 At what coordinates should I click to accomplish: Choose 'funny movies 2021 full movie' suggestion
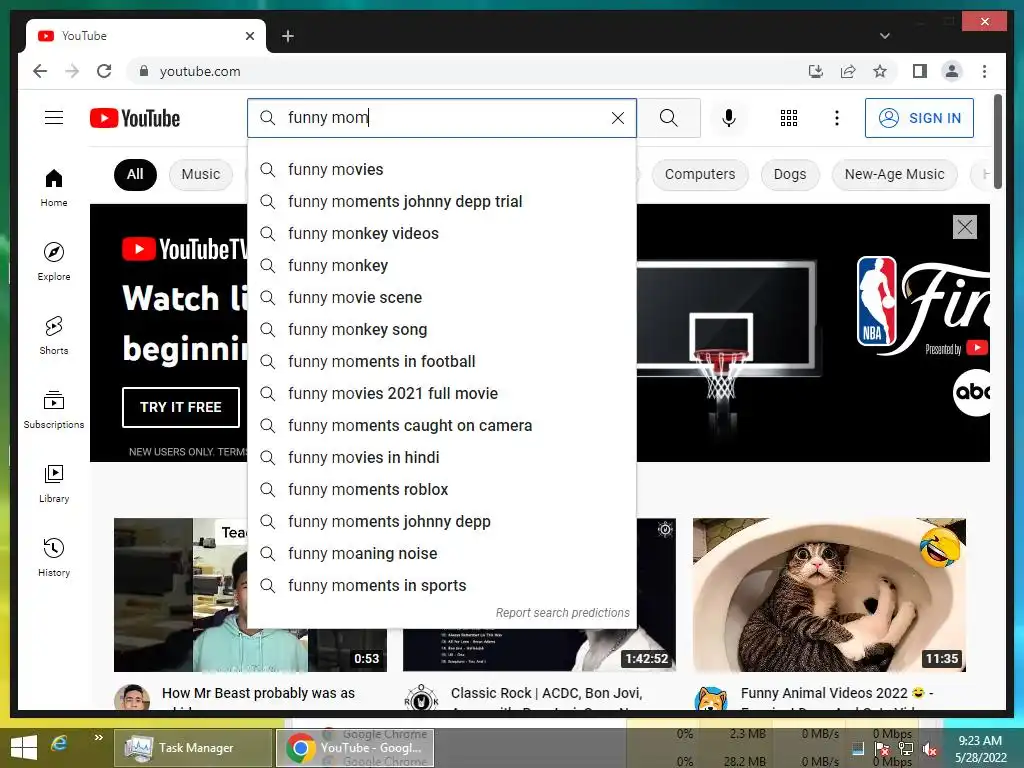(x=442, y=394)
